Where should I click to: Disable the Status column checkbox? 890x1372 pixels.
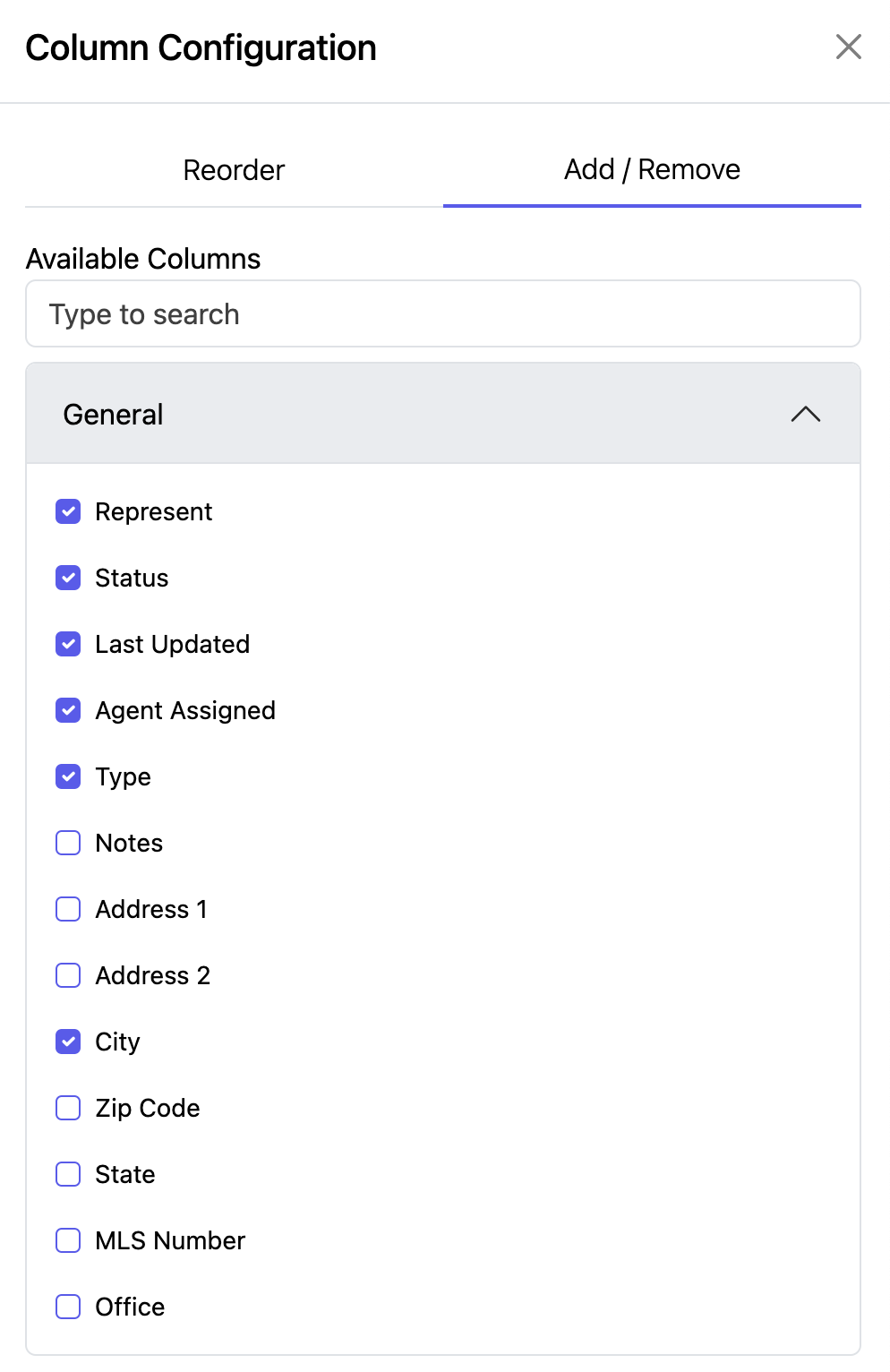68,578
